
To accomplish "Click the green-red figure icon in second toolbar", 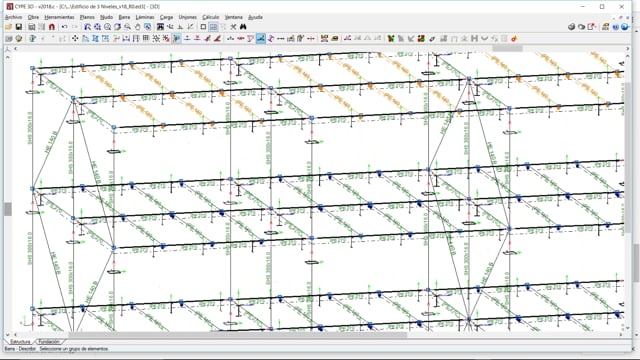I will [x=391, y=38].
